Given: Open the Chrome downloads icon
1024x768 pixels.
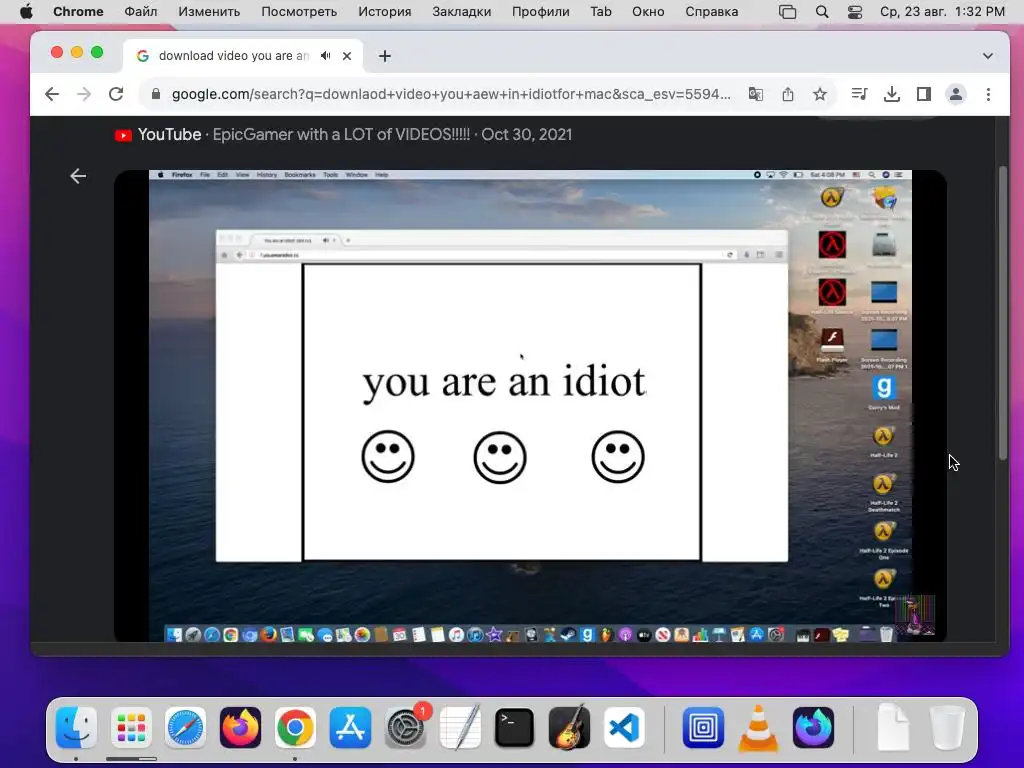Looking at the screenshot, I should pyautogui.click(x=891, y=94).
